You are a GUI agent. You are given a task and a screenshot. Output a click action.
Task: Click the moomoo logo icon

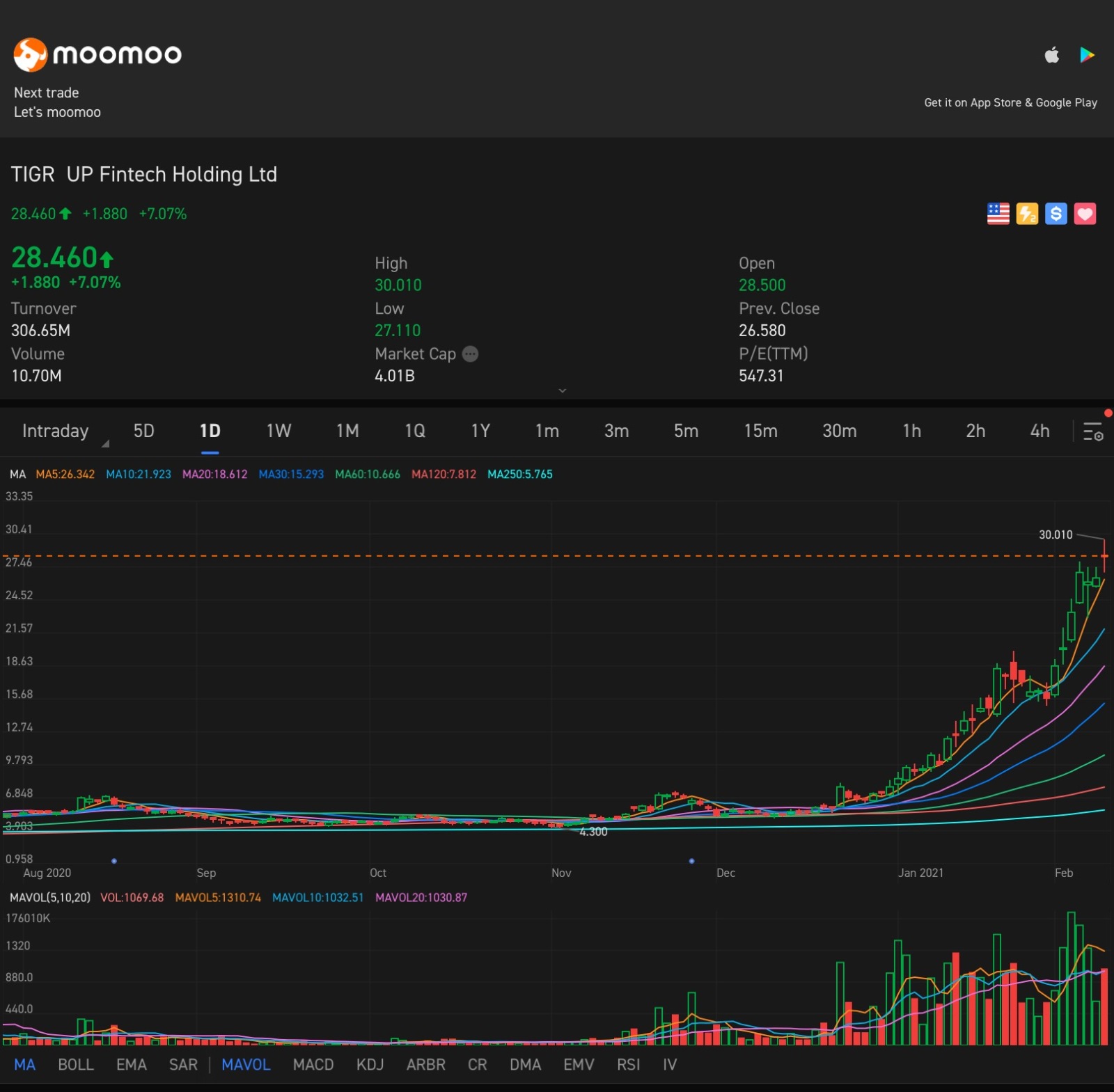pyautogui.click(x=30, y=54)
